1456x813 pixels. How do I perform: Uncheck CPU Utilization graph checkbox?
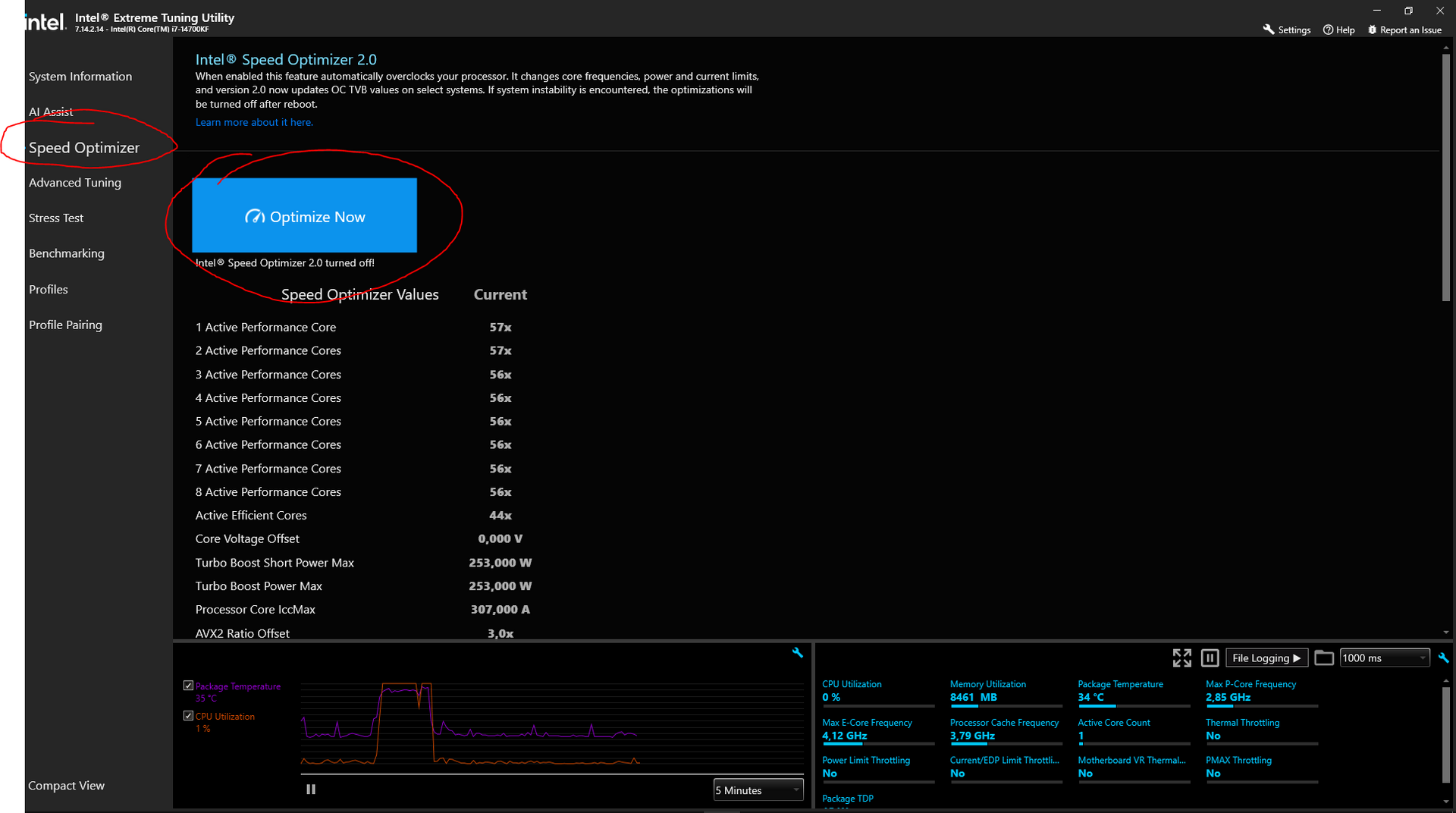click(x=188, y=715)
